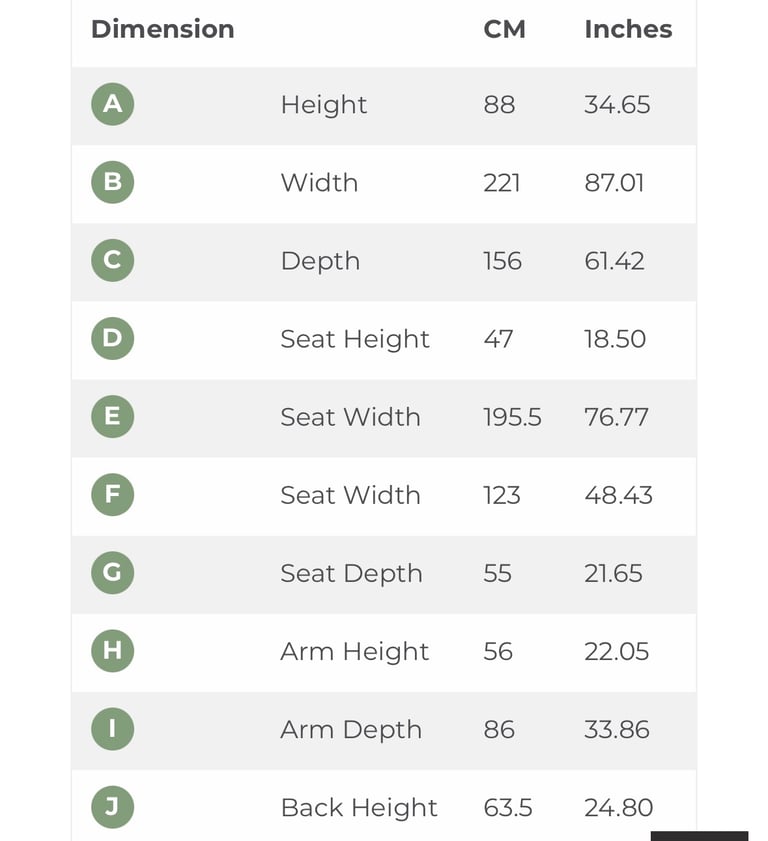Click the green H badge icon
This screenshot has width=768, height=841.
point(113,651)
